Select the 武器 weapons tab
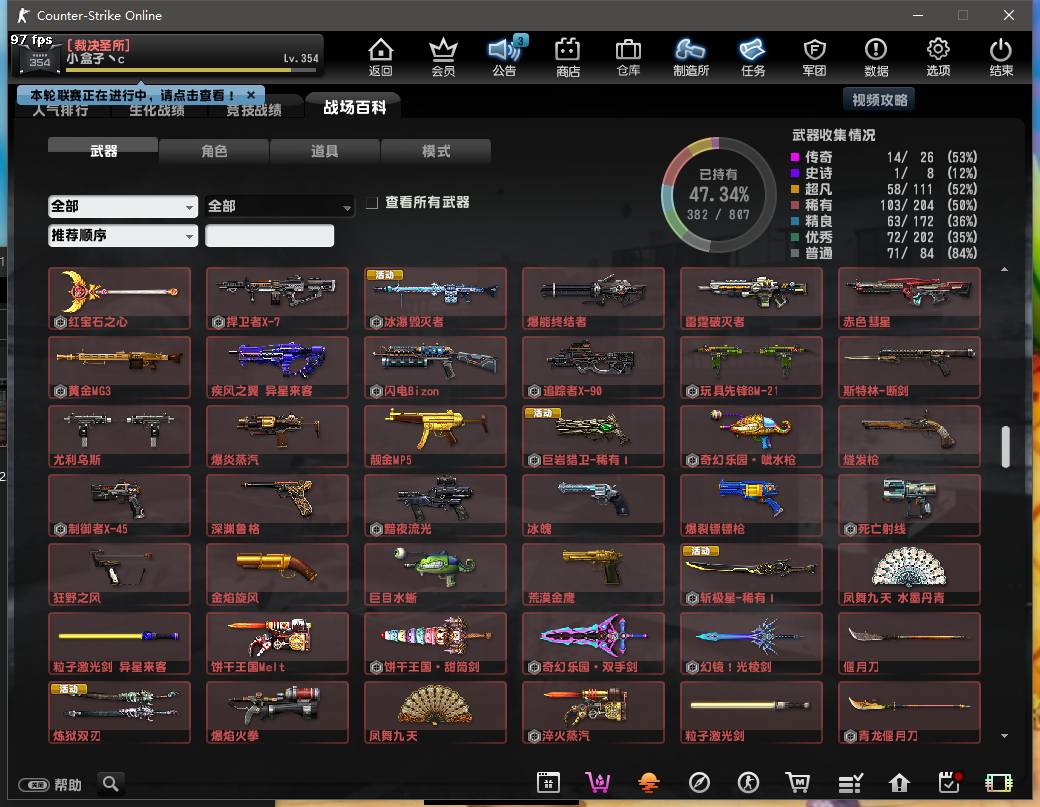Image resolution: width=1040 pixels, height=807 pixels. [x=103, y=151]
